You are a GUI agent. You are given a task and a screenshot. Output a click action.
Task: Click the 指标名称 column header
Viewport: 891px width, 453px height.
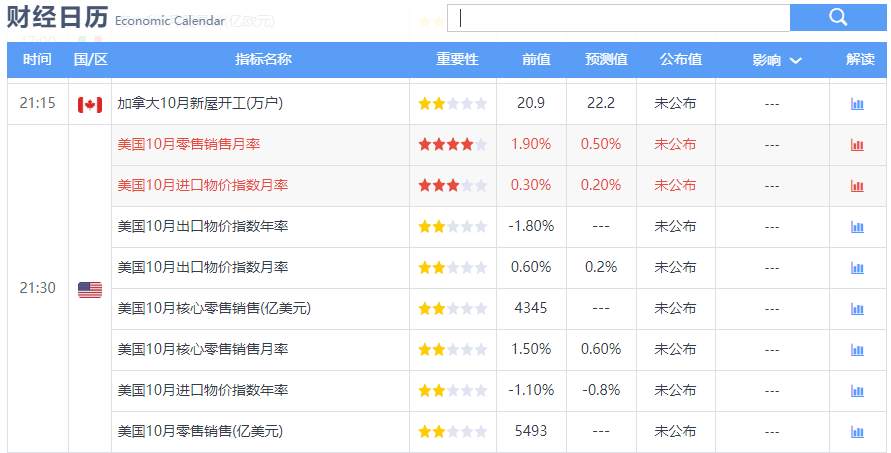[263, 59]
